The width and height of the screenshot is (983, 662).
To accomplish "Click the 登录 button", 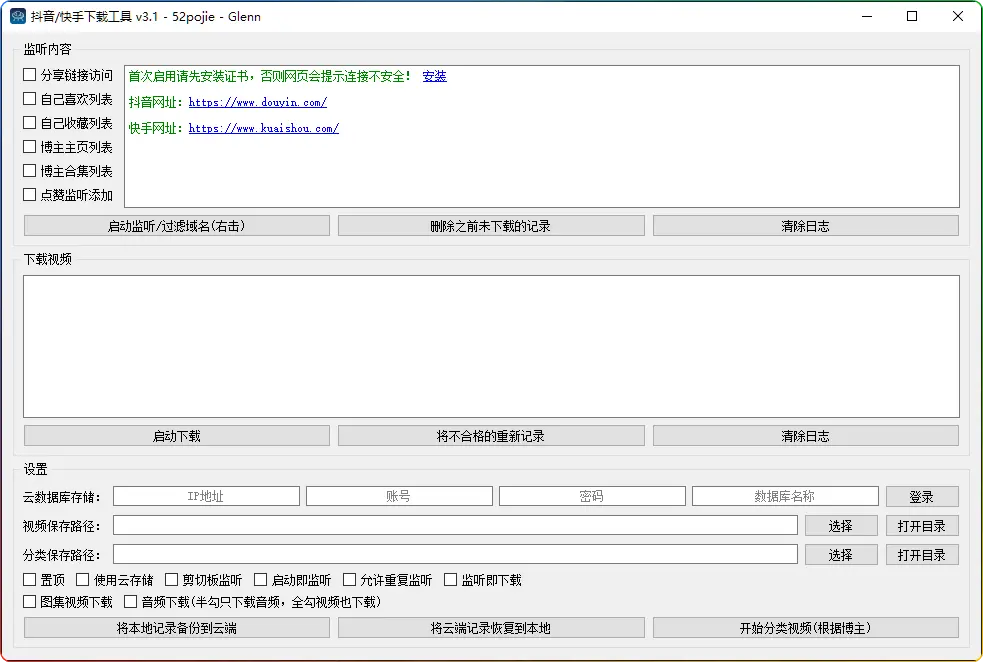I will click(x=922, y=496).
